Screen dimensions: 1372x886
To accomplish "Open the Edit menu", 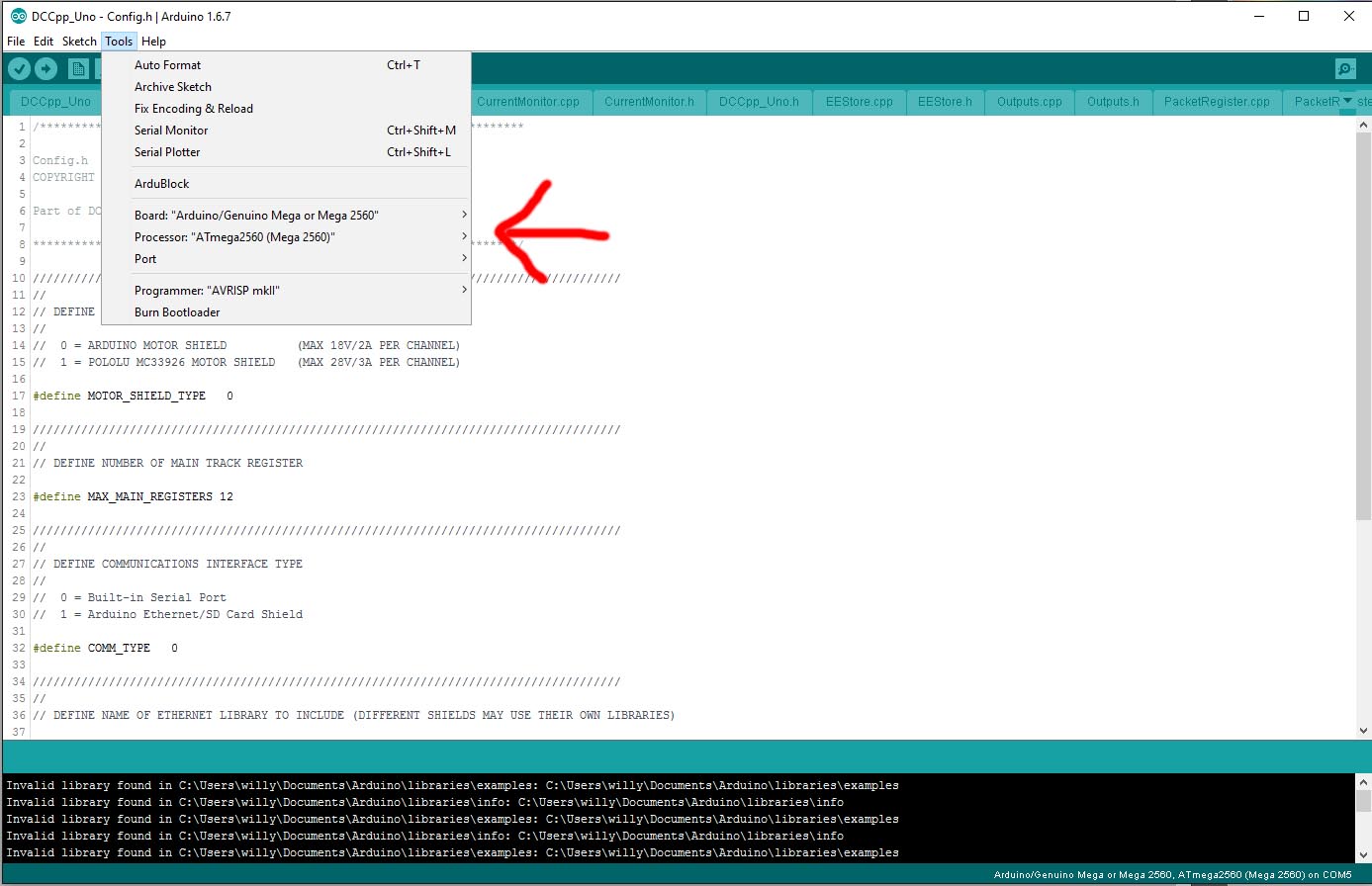I will click(x=44, y=42).
